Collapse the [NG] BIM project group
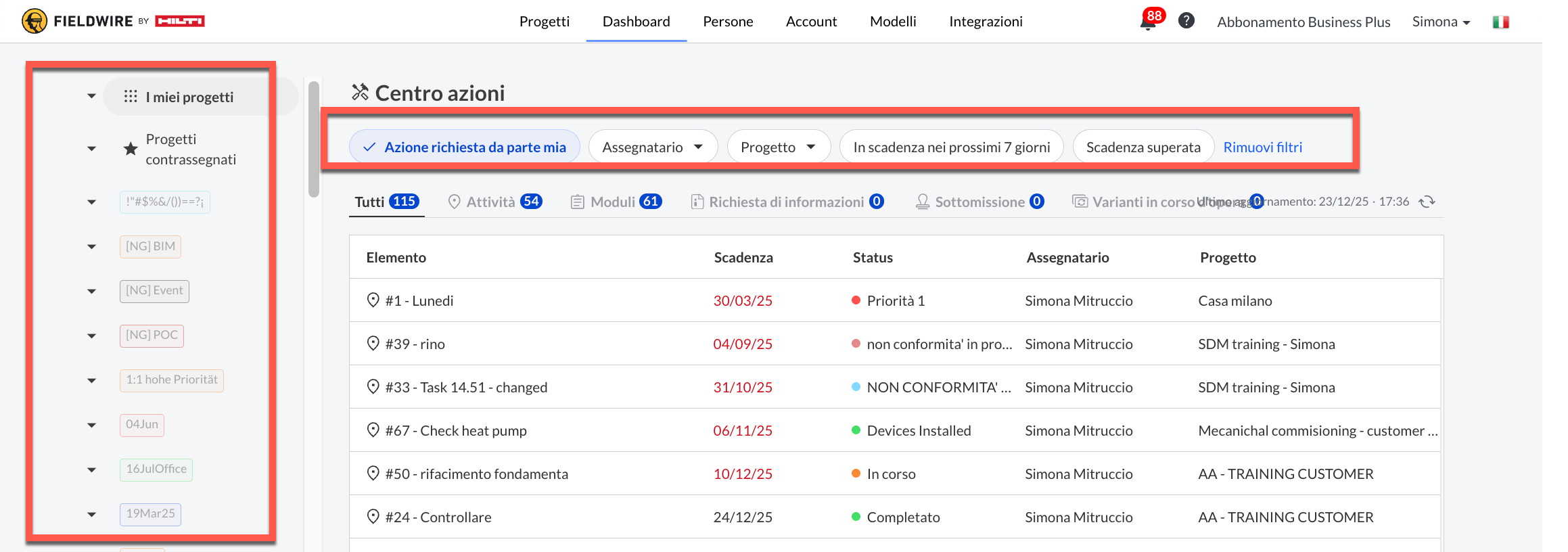The height and width of the screenshot is (552, 1568). tap(92, 247)
